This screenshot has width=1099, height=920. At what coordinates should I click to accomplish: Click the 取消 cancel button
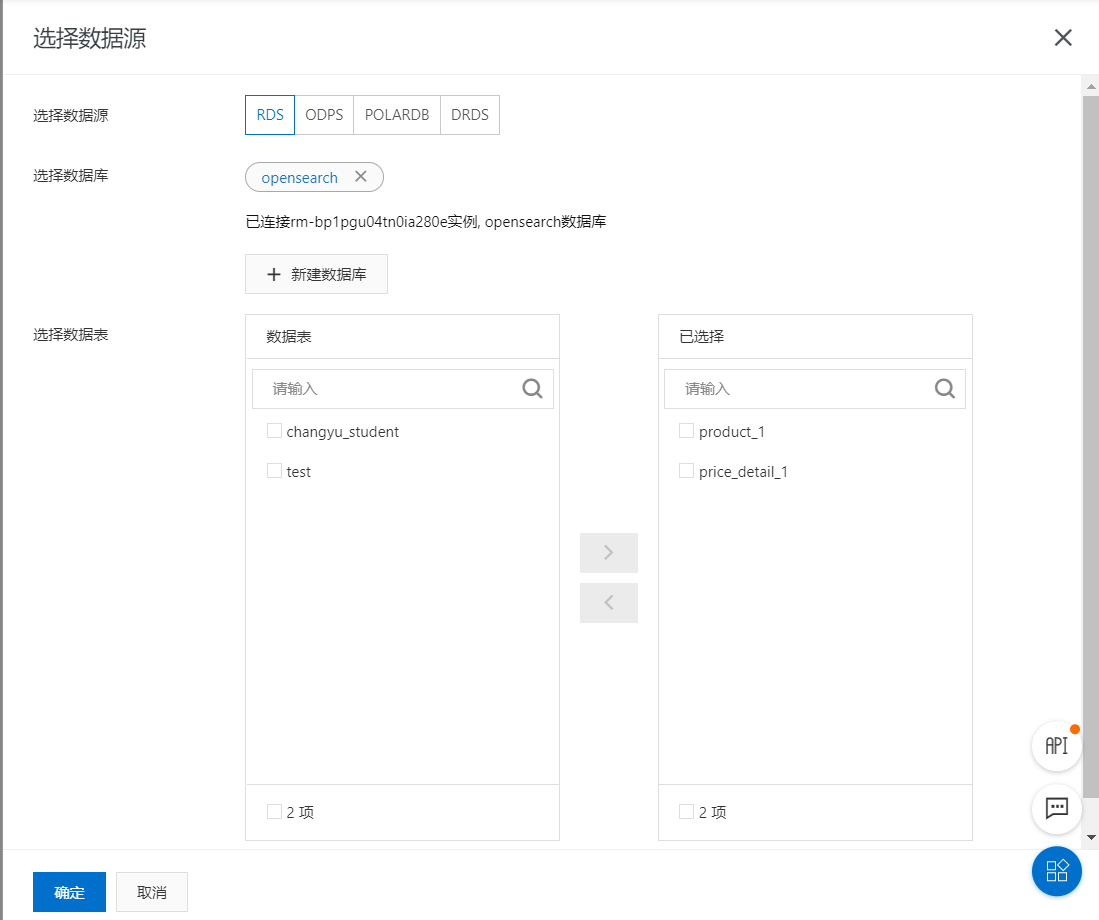151,892
